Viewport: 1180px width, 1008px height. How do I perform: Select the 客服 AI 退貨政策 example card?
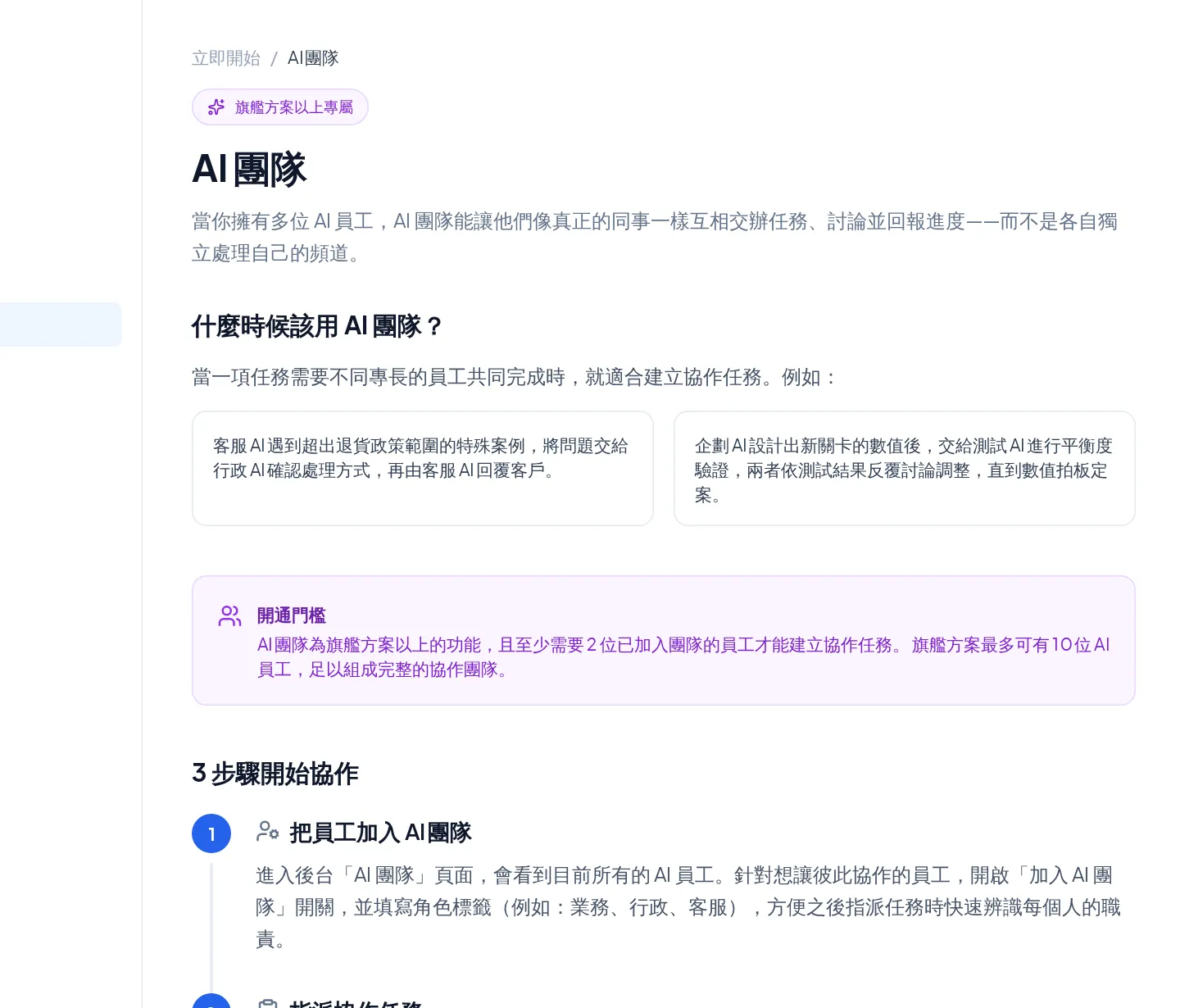pos(423,468)
